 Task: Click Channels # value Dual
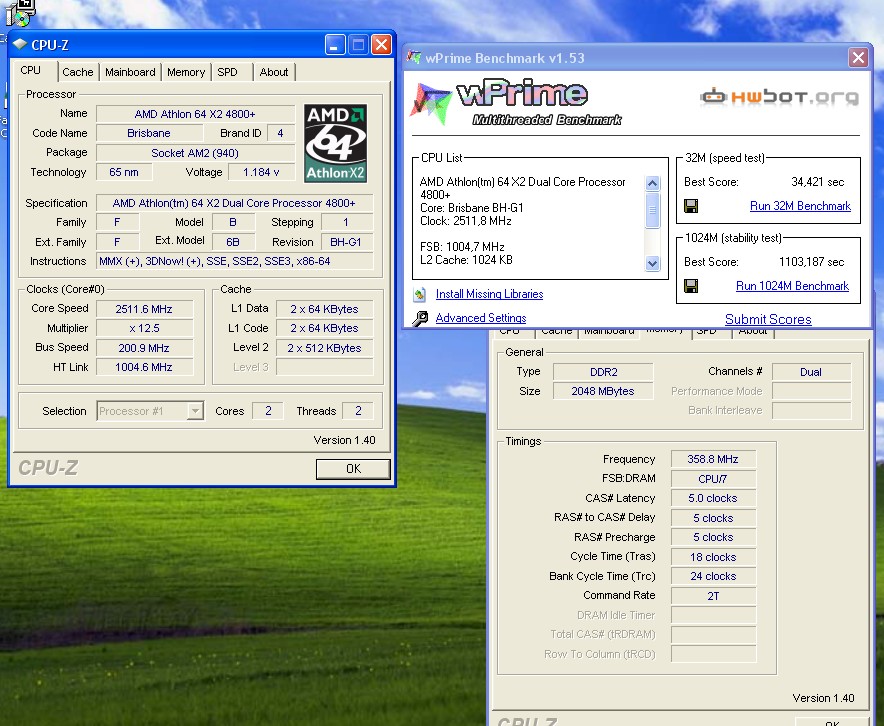tap(811, 372)
